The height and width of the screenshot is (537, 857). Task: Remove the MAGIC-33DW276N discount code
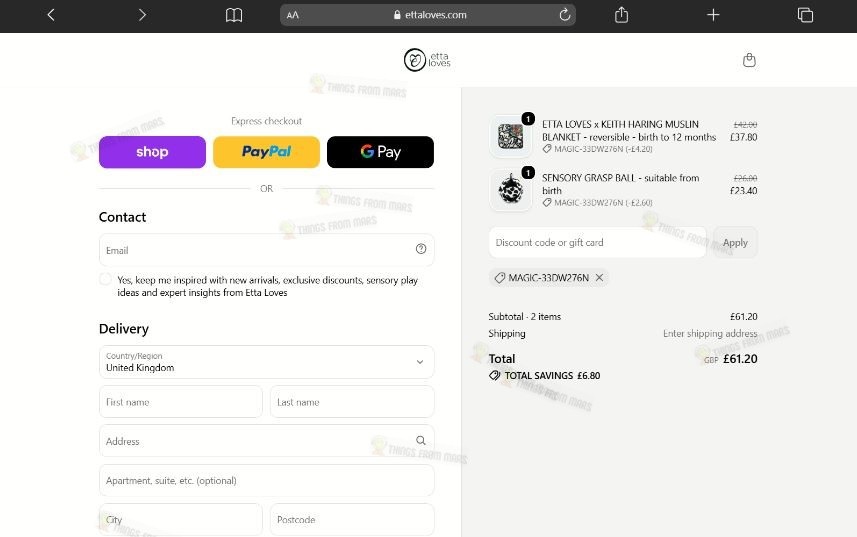[600, 278]
